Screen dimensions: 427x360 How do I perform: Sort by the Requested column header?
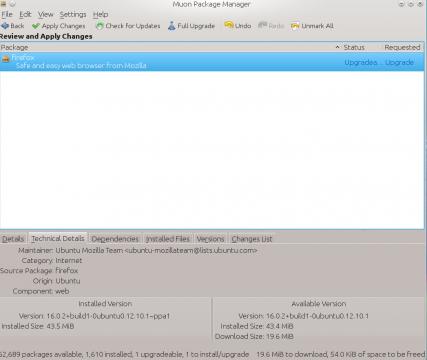(x=402, y=47)
